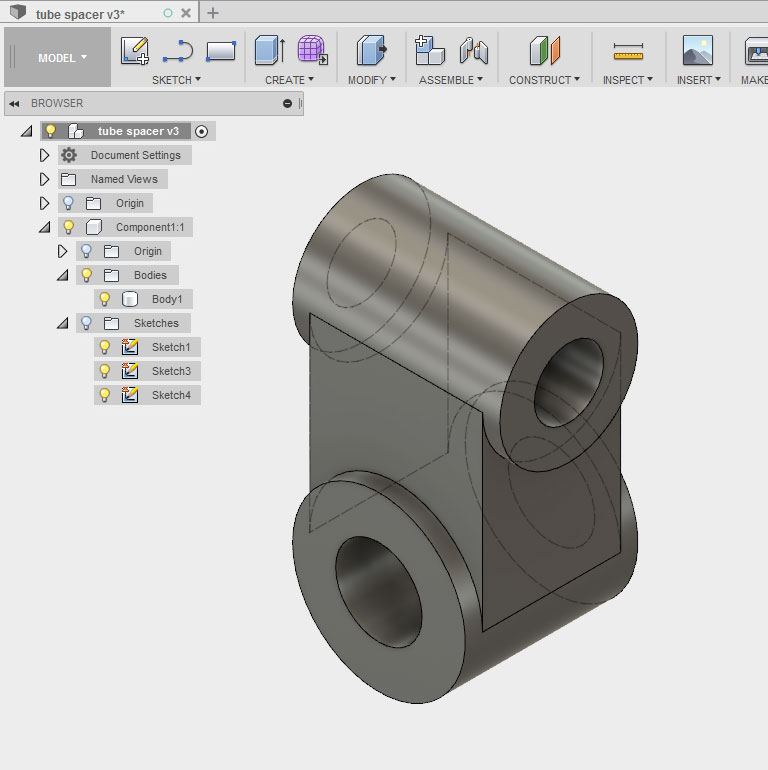Collapse the tube spacer v3 root node
Screen dimensions: 768x770
click(27, 131)
